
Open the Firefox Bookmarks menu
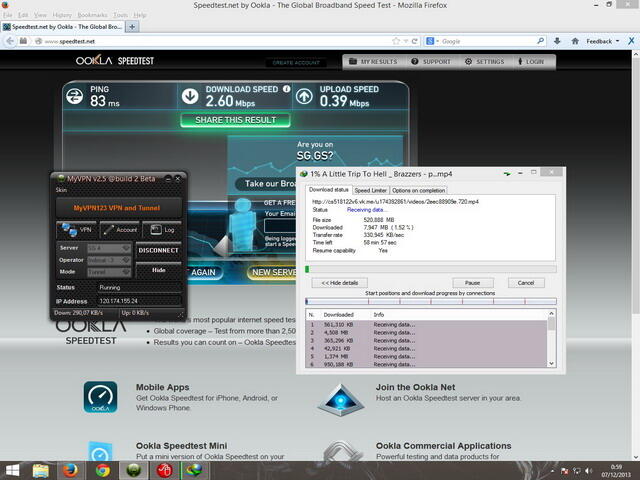(92, 15)
